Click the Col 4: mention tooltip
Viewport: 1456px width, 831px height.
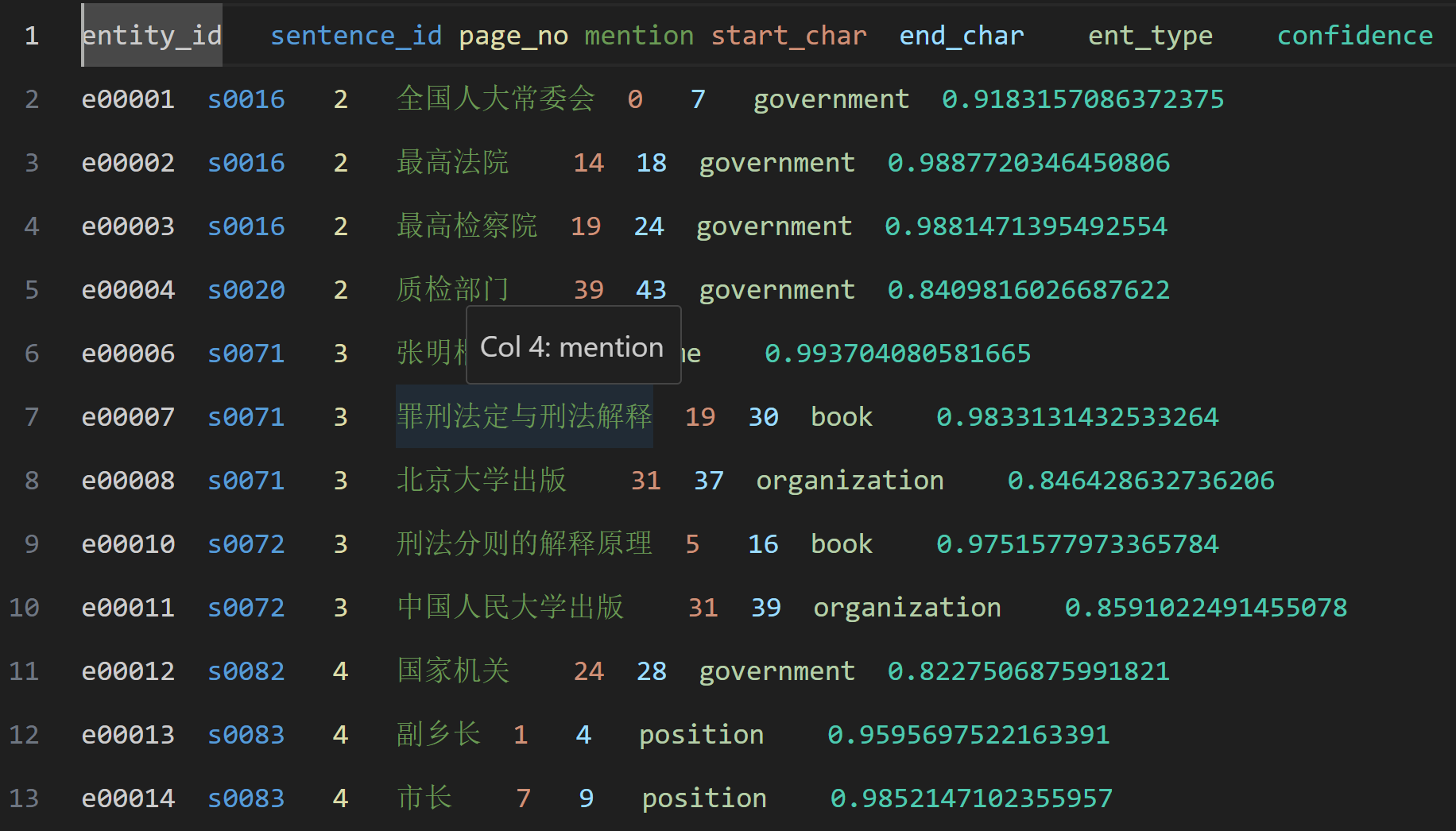[x=572, y=346]
